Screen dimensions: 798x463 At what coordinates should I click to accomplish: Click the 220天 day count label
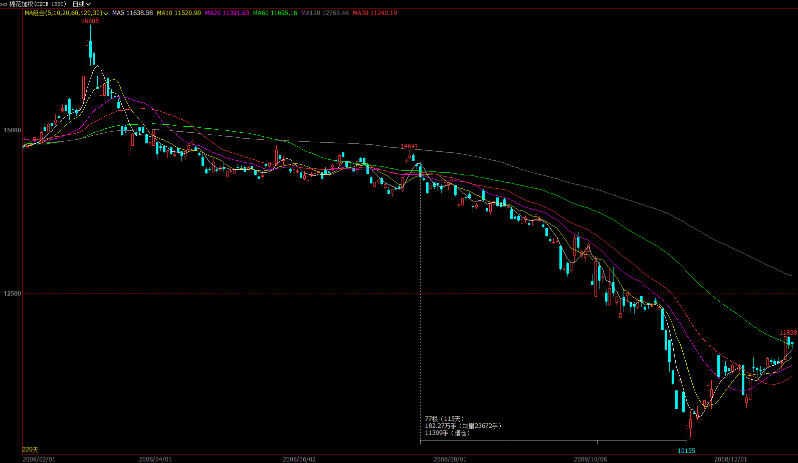[30, 449]
